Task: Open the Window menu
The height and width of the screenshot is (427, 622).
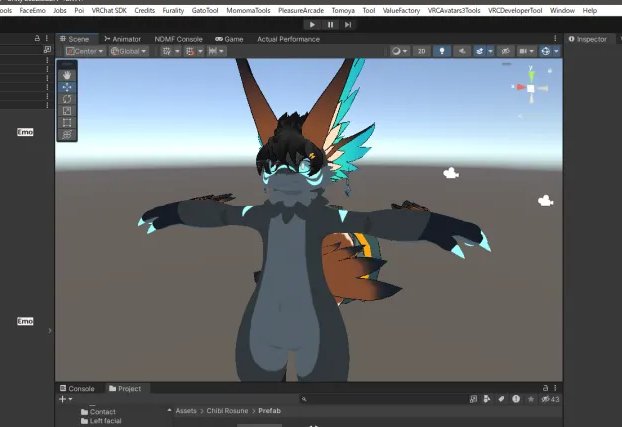Action: coord(562,10)
